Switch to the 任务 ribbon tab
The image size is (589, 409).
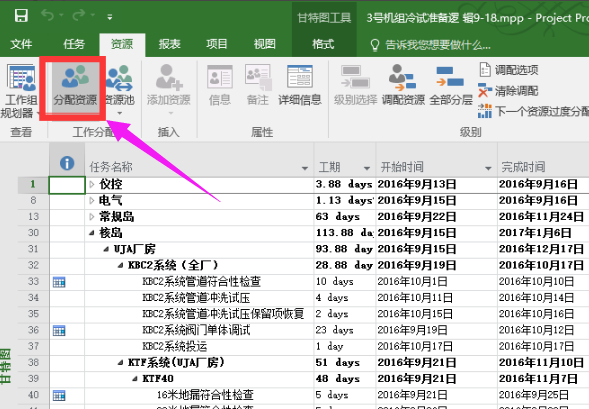coord(74,44)
